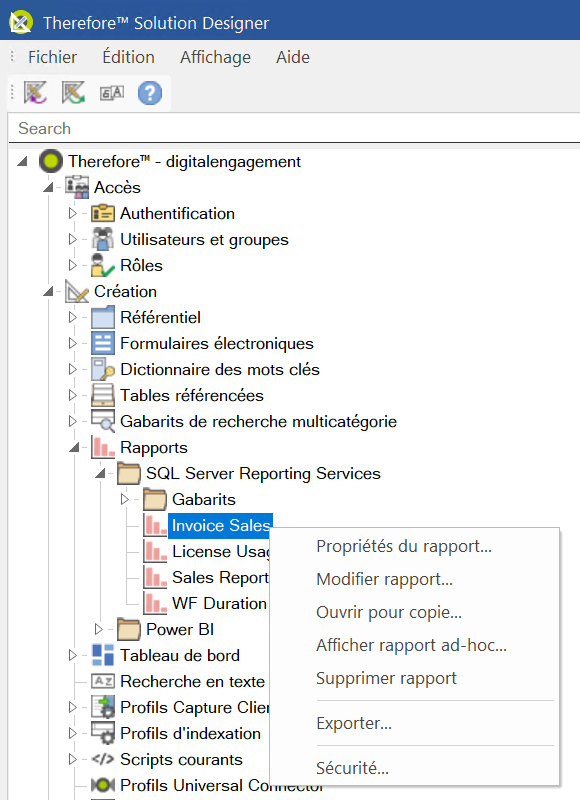Screen dimensions: 580x800
Task: Click the Profils d'indexation gear icon
Action: [x=103, y=733]
